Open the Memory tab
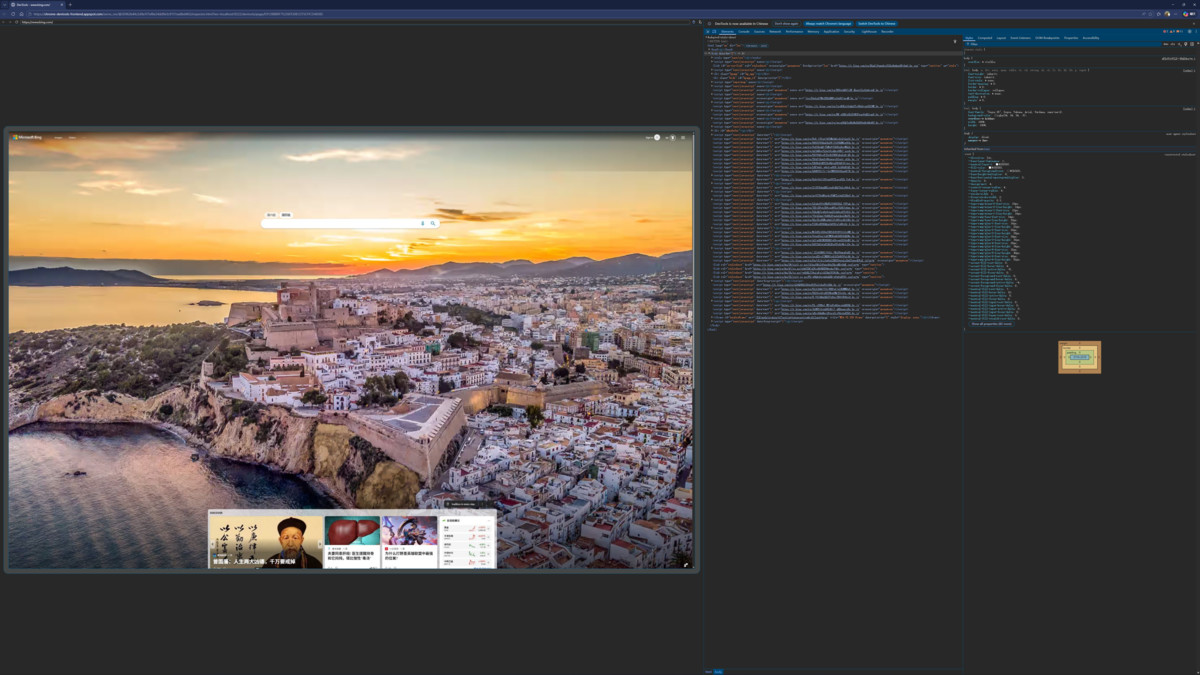This screenshot has width=1200, height=675. click(813, 31)
